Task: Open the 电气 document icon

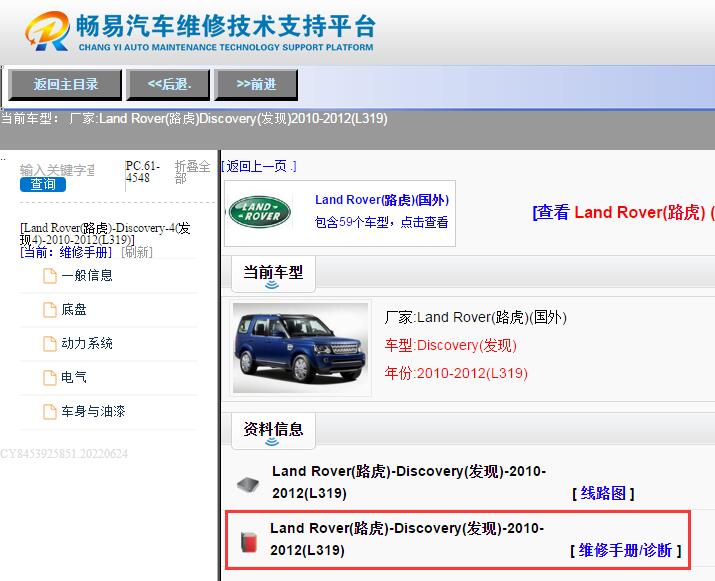Action: [x=50, y=378]
